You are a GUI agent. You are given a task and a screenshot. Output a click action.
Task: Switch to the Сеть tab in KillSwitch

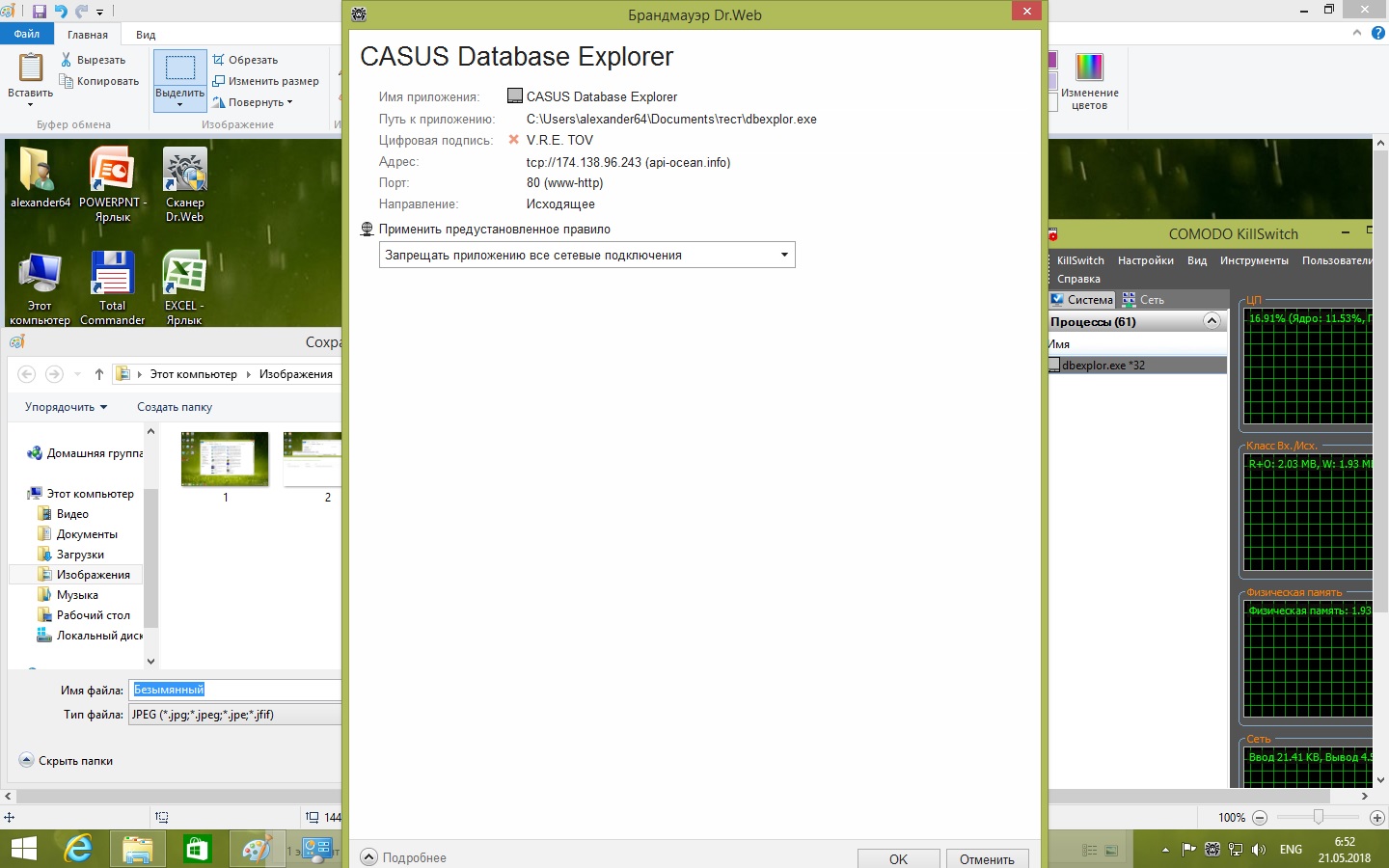click(1143, 300)
